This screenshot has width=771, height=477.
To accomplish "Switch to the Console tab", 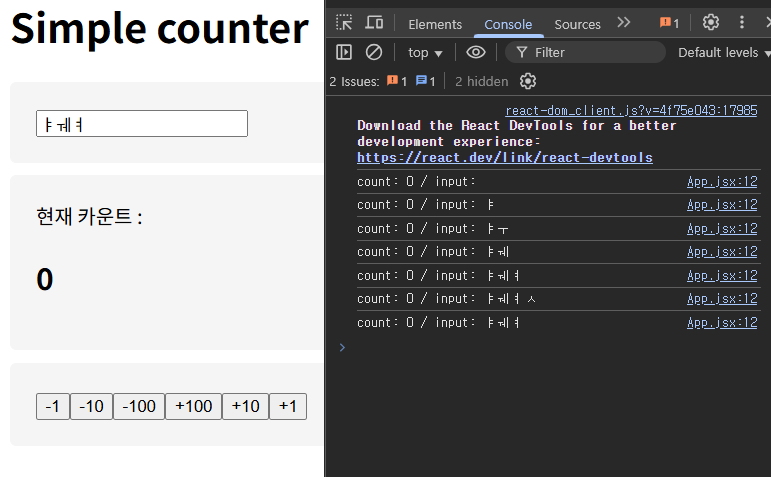I will pos(508,24).
